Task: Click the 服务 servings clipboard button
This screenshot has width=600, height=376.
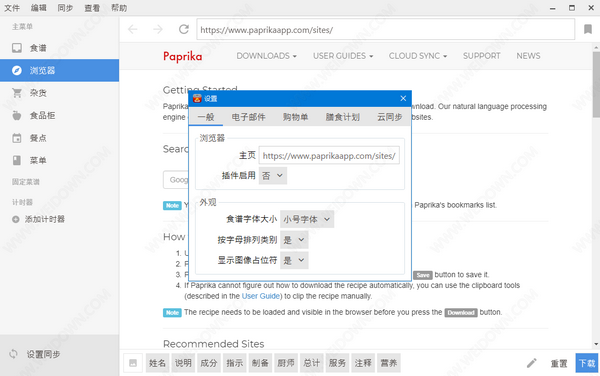Action: coord(337,363)
